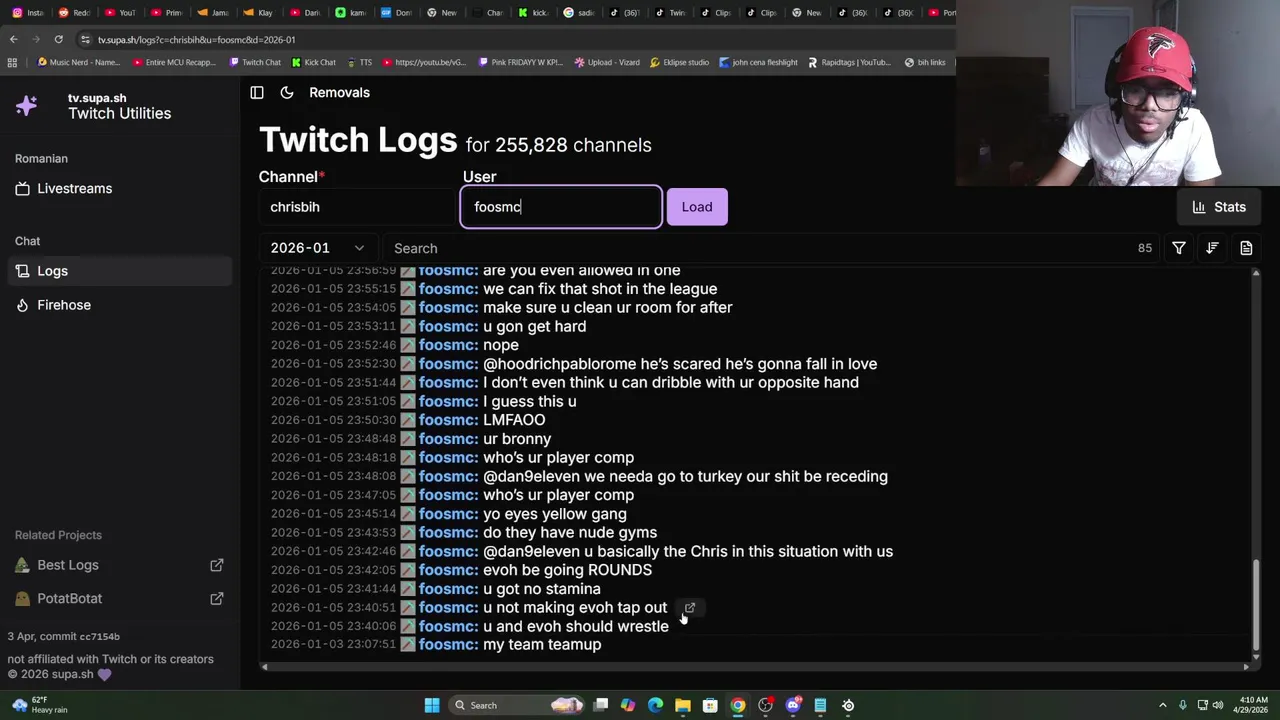Open the Rapidtags YouTube bookmark

tap(849, 62)
